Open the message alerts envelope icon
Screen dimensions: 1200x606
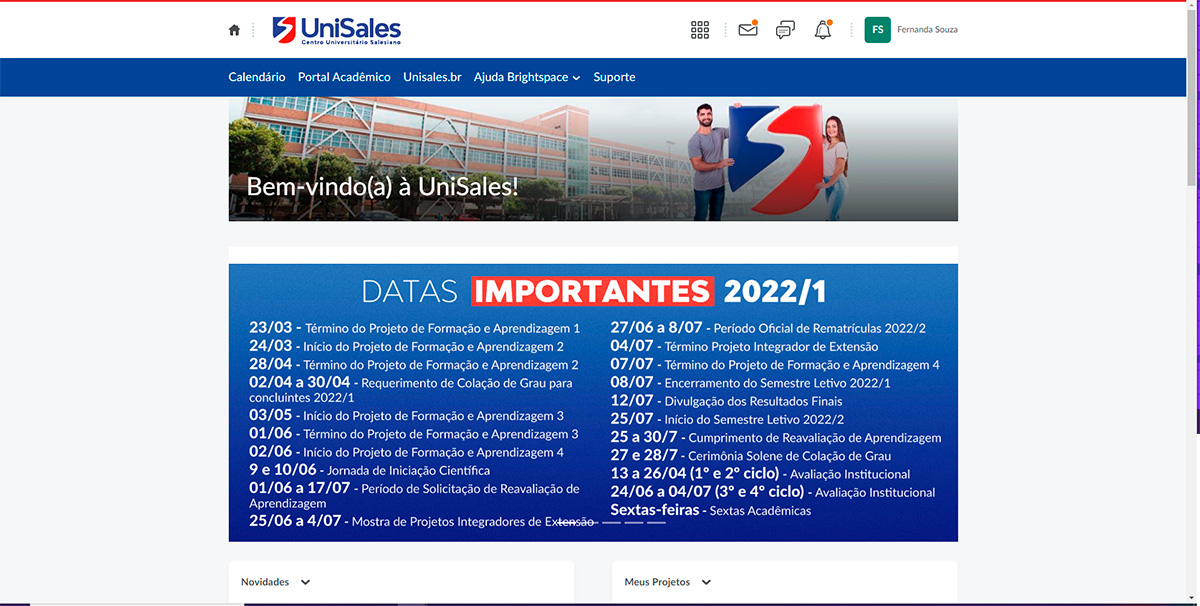(748, 30)
